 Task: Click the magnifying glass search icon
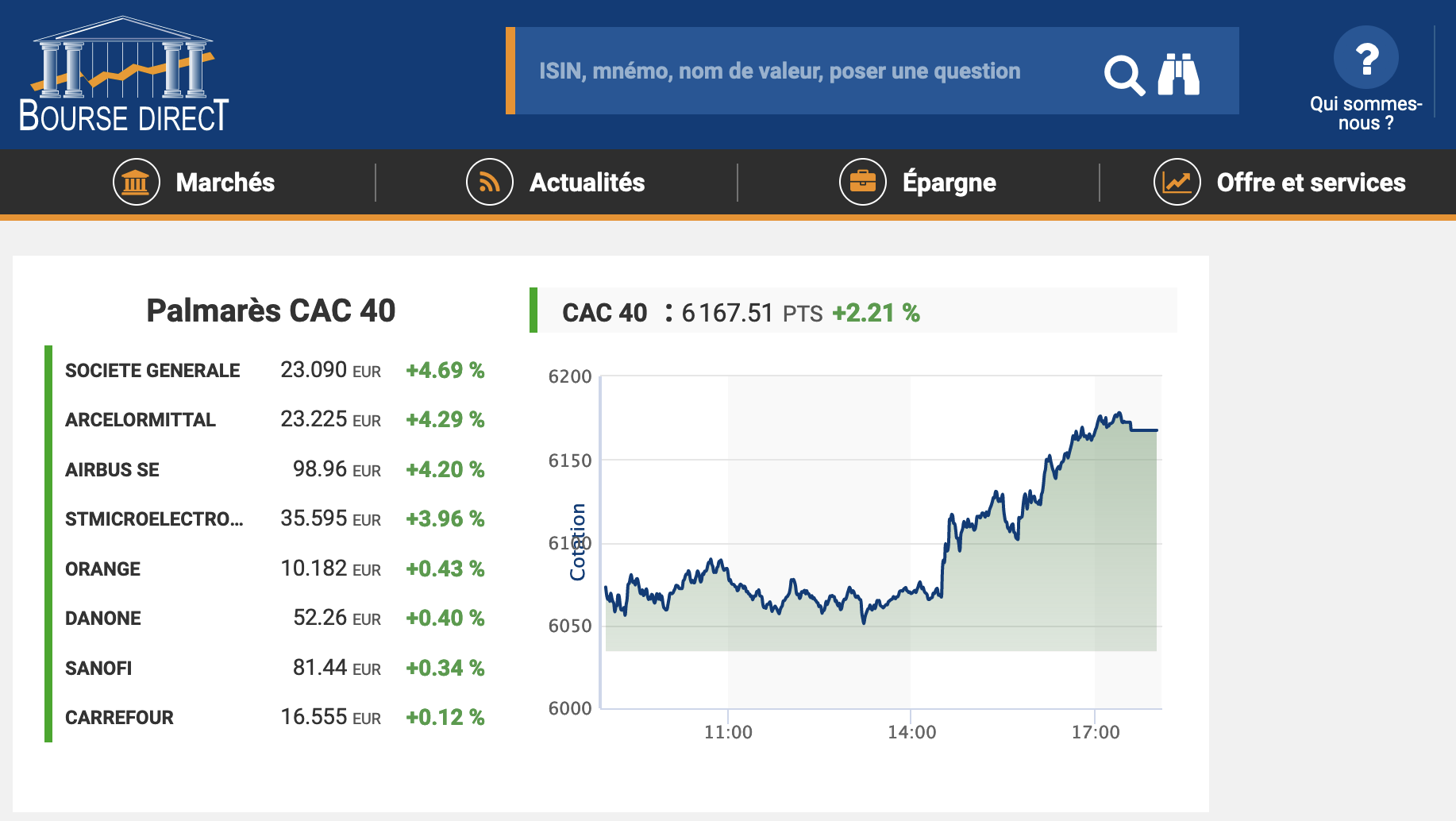click(x=1123, y=75)
